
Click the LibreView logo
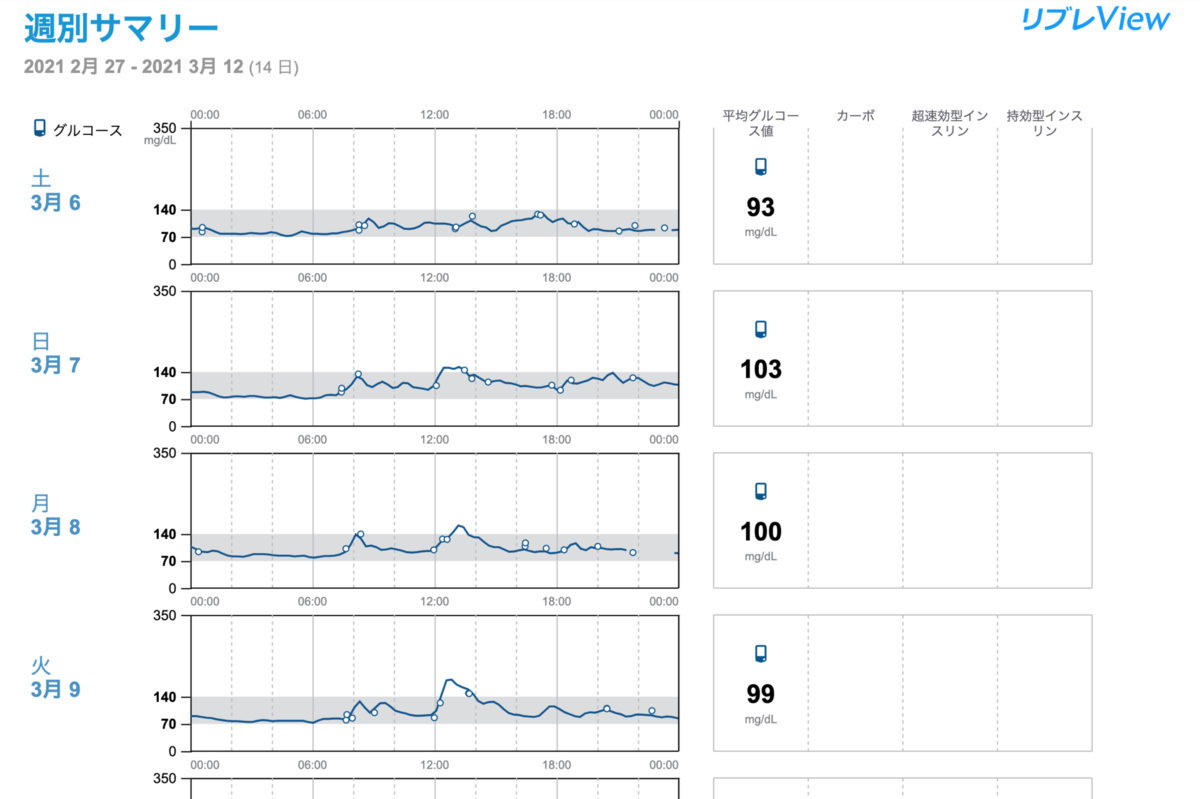pyautogui.click(x=1095, y=19)
